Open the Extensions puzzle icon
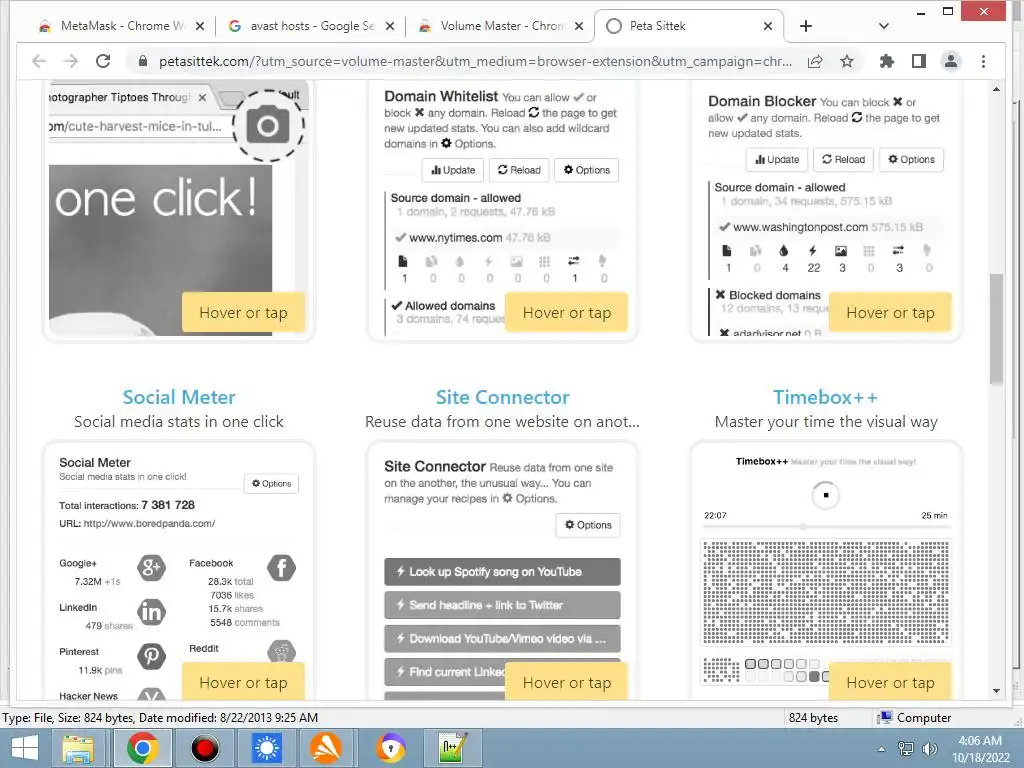Image resolution: width=1024 pixels, height=768 pixels. pos(886,61)
